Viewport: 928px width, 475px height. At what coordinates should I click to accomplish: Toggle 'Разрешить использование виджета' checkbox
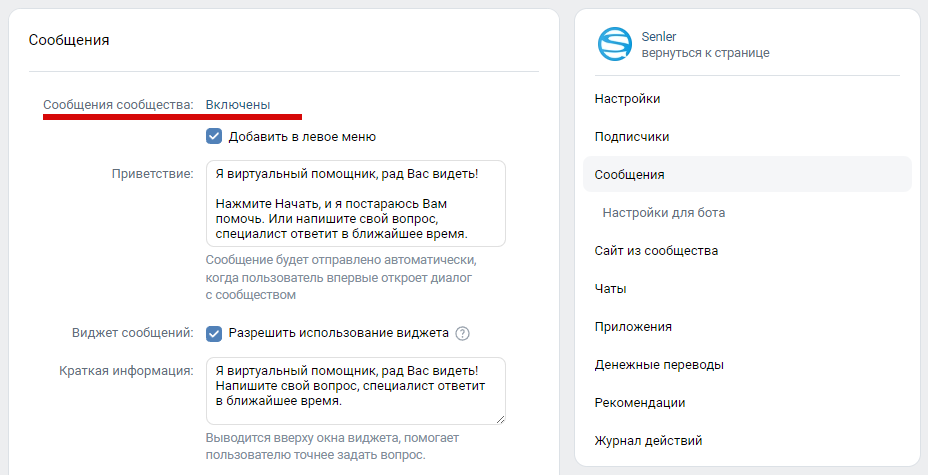(x=214, y=333)
